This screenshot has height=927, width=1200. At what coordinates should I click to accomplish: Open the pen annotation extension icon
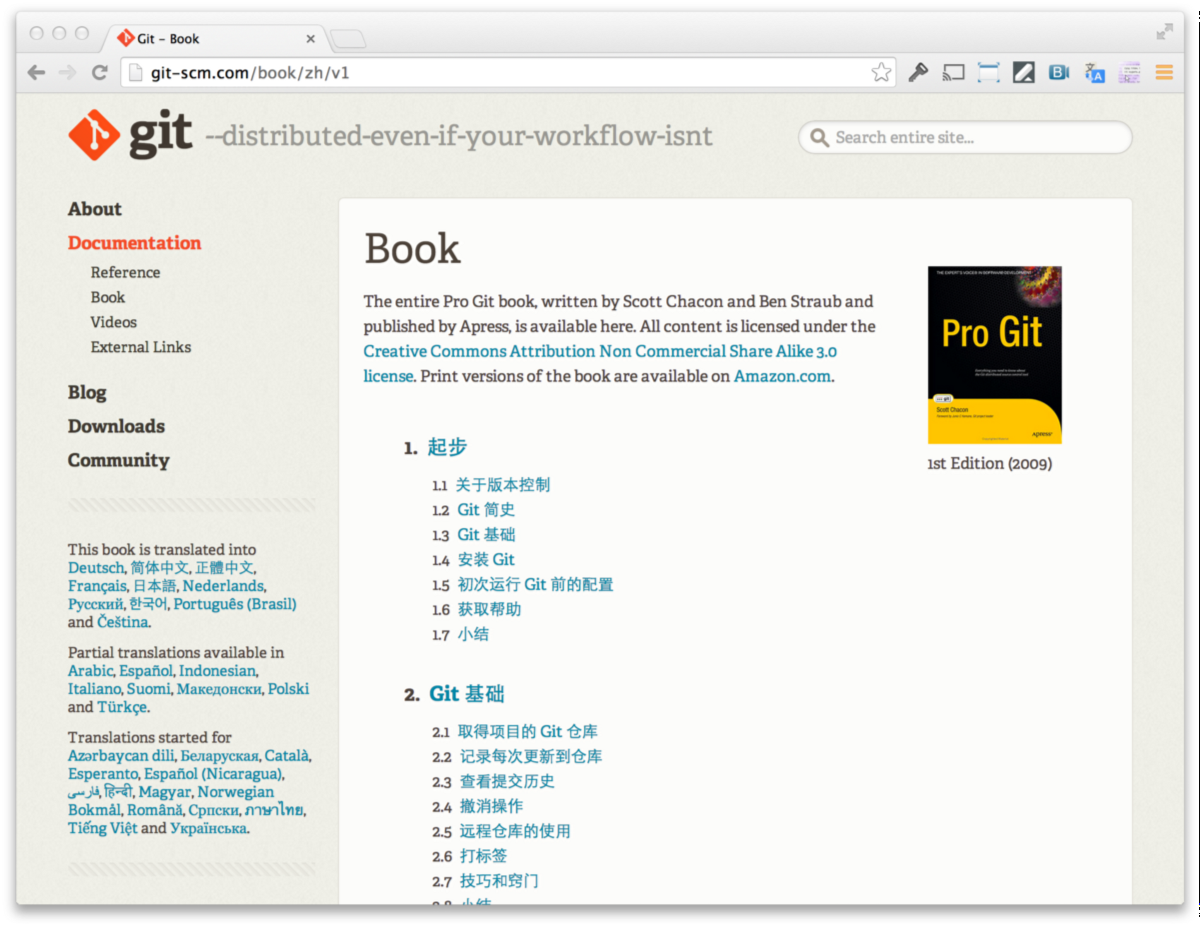click(1023, 72)
